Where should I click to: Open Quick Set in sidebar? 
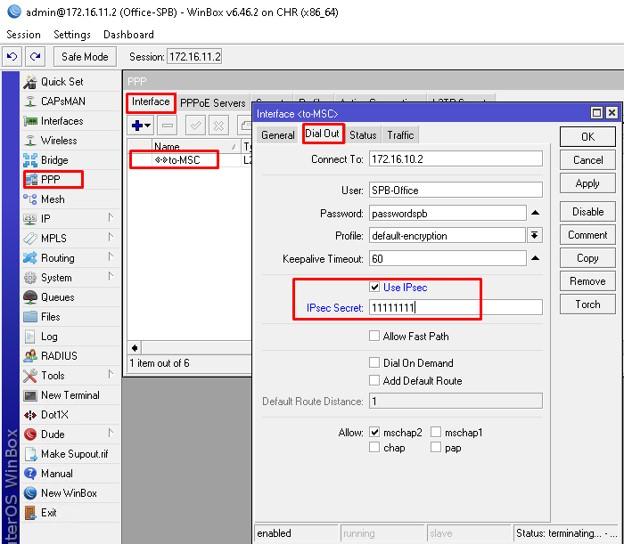(62, 82)
